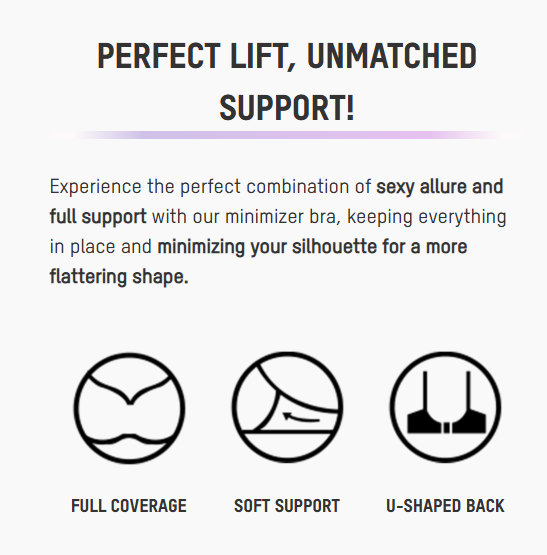Click the back clasp in U-Shaped icon
Screen dimensions: 547x555
(446, 428)
